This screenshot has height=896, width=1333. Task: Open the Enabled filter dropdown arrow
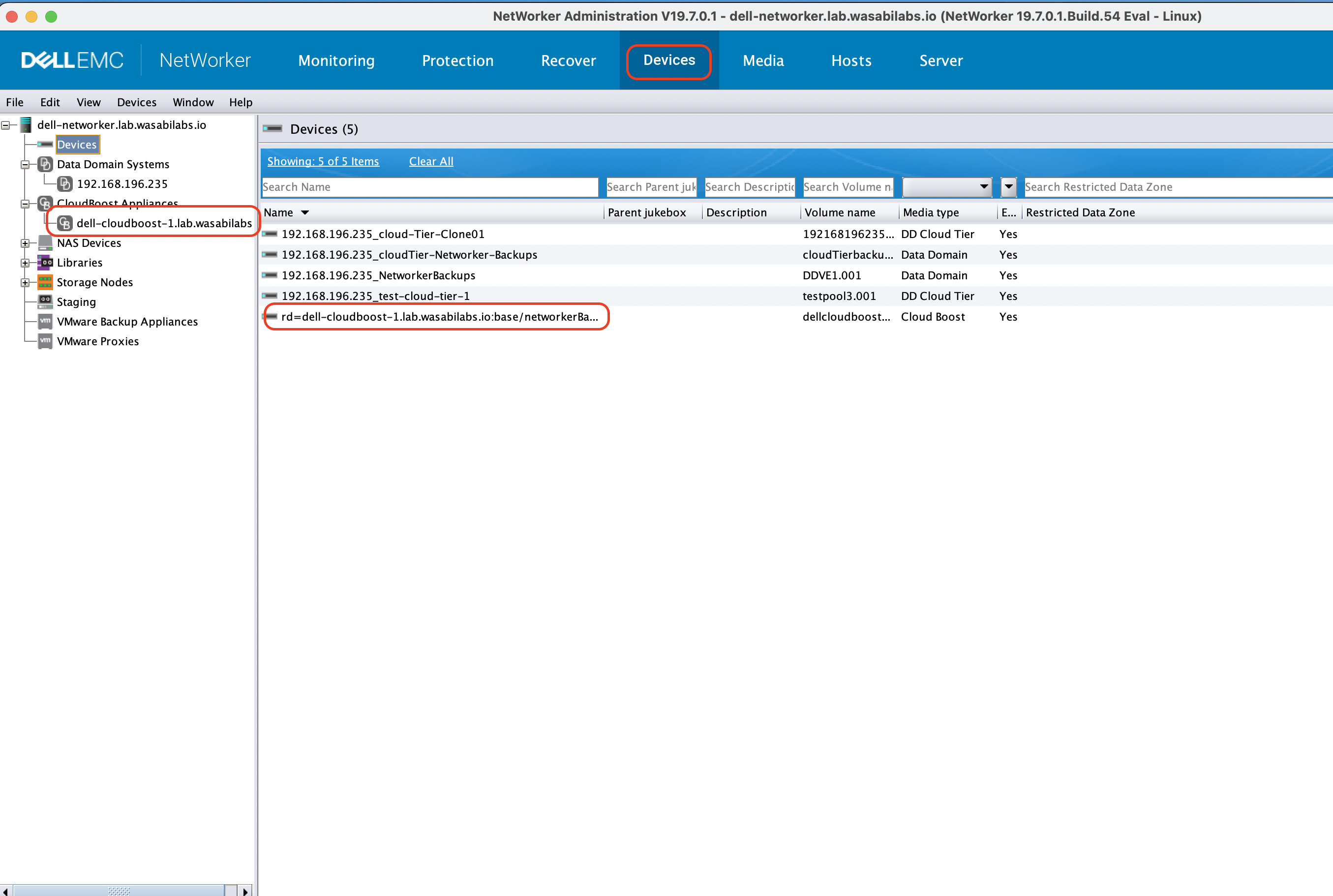(x=1009, y=187)
